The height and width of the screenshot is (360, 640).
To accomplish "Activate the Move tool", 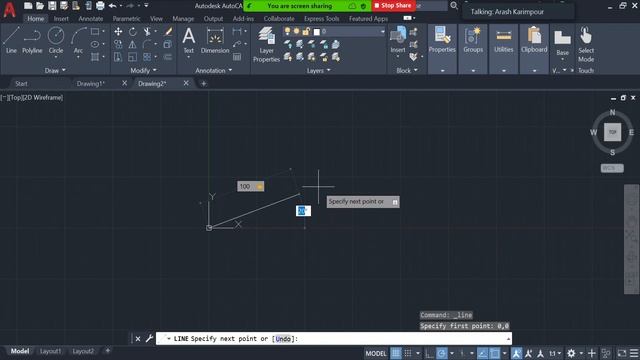I will (118, 31).
